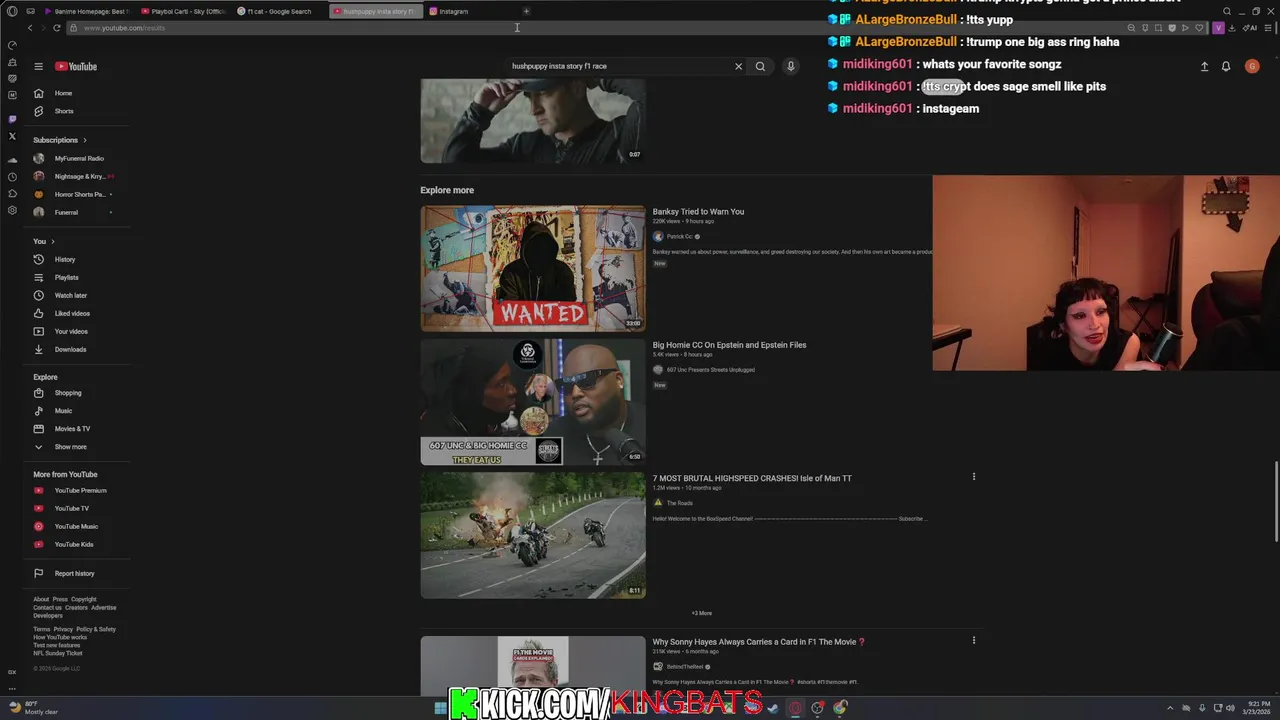This screenshot has width=1280, height=720.
Task: Open the taskbar weather widget
Action: 32,708
